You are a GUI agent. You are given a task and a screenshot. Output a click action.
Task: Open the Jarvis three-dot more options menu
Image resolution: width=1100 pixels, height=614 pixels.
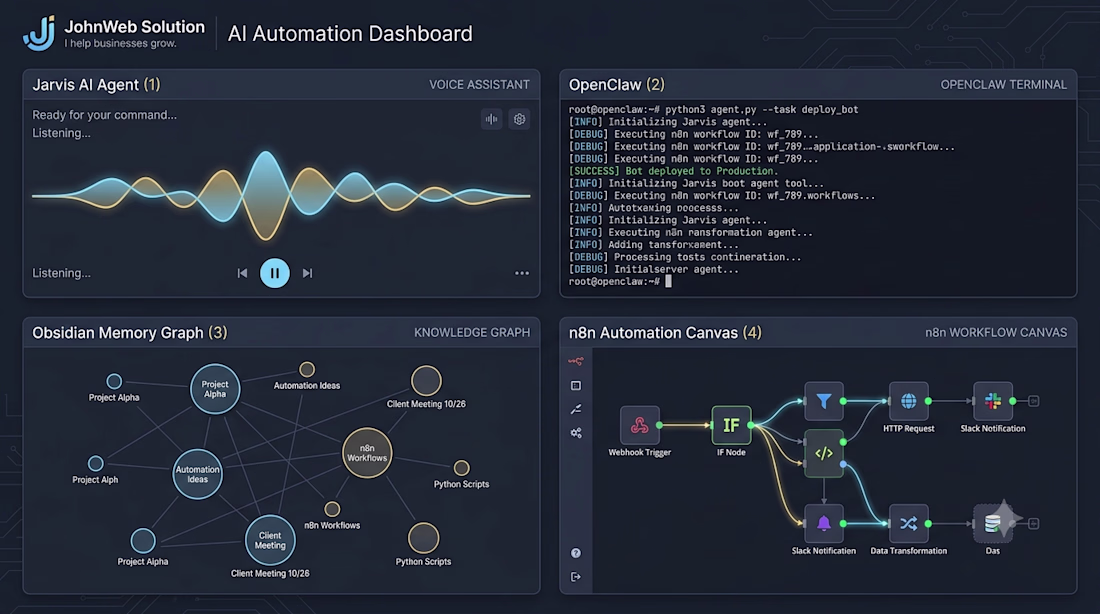coord(522,273)
